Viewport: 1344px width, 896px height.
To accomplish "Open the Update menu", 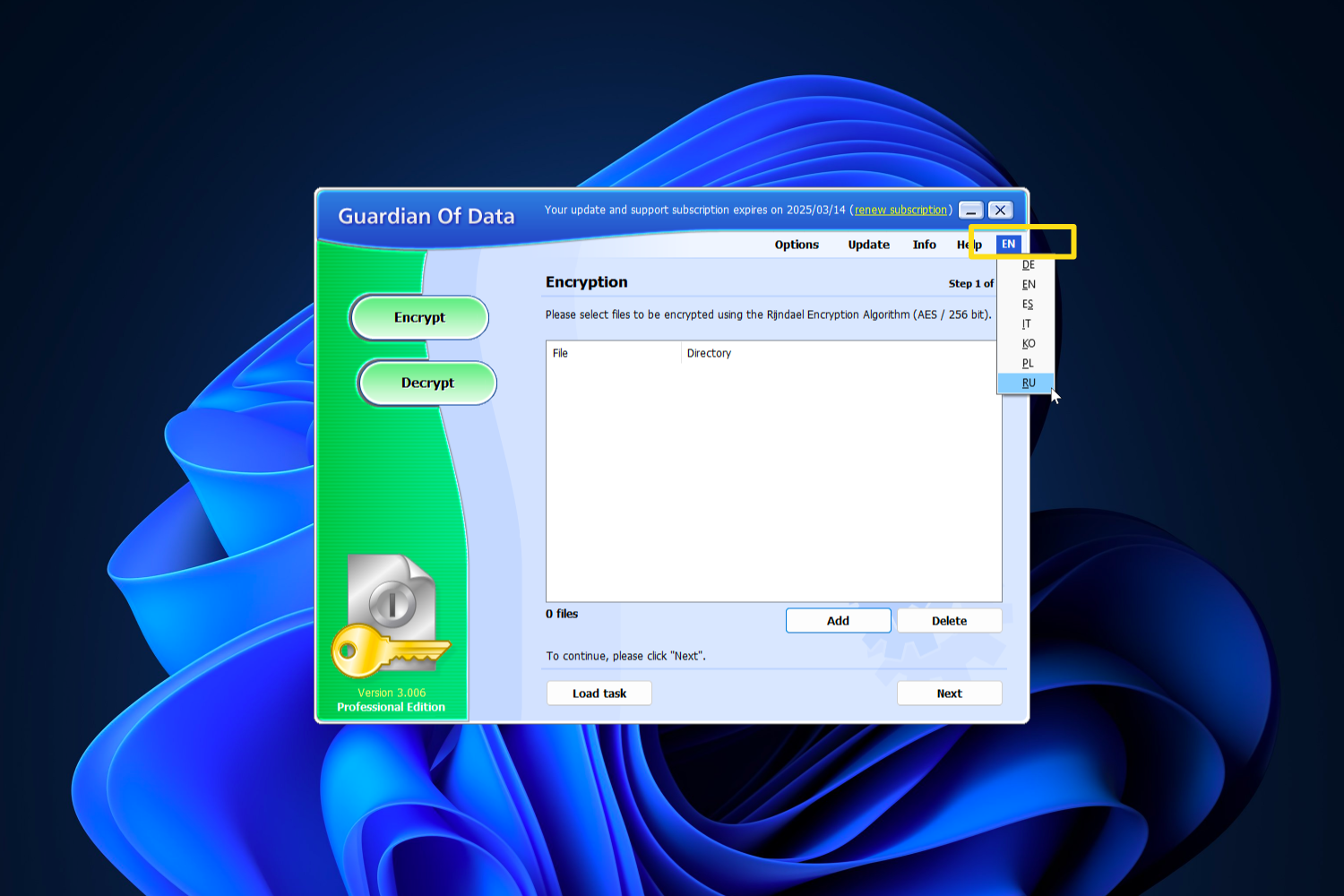I will pos(868,245).
